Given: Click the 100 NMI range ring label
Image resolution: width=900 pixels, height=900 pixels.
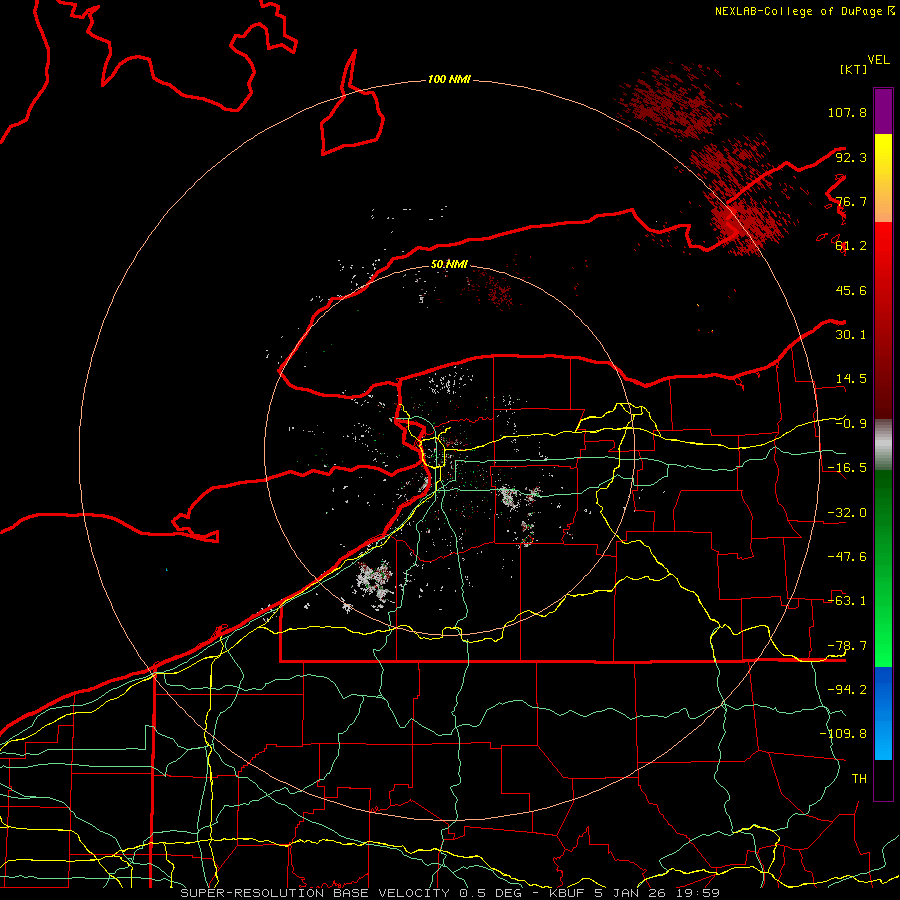Looking at the screenshot, I should pyautogui.click(x=449, y=79).
